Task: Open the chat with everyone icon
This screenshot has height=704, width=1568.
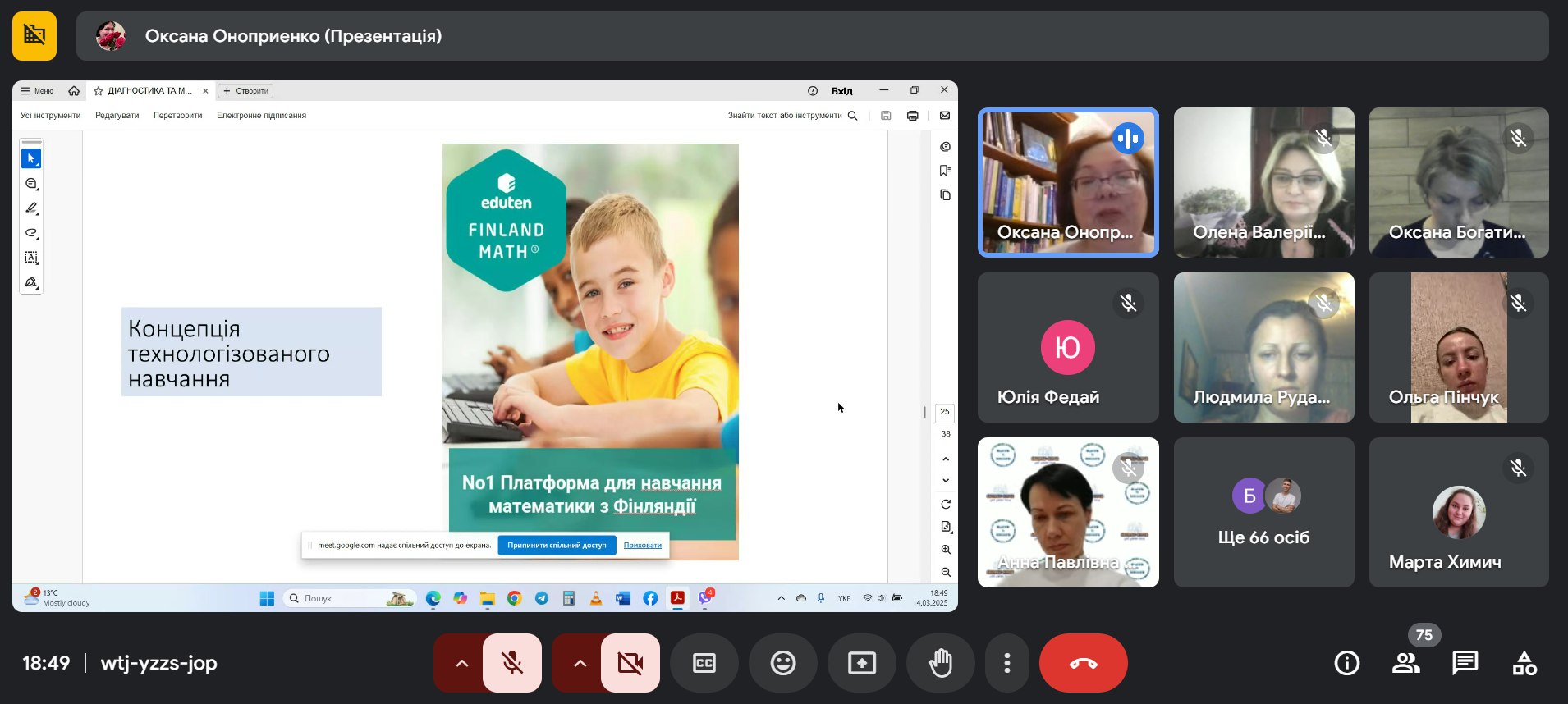Action: (1465, 663)
